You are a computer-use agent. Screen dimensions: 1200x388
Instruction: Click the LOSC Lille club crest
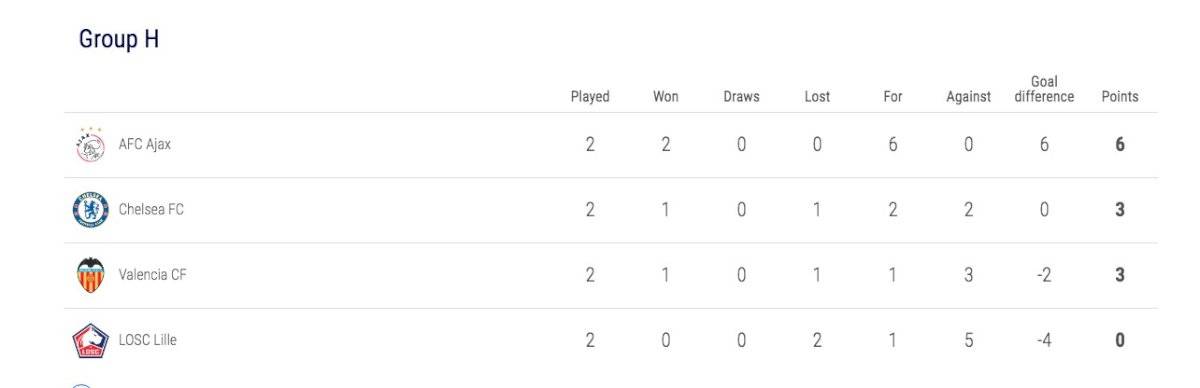90,341
